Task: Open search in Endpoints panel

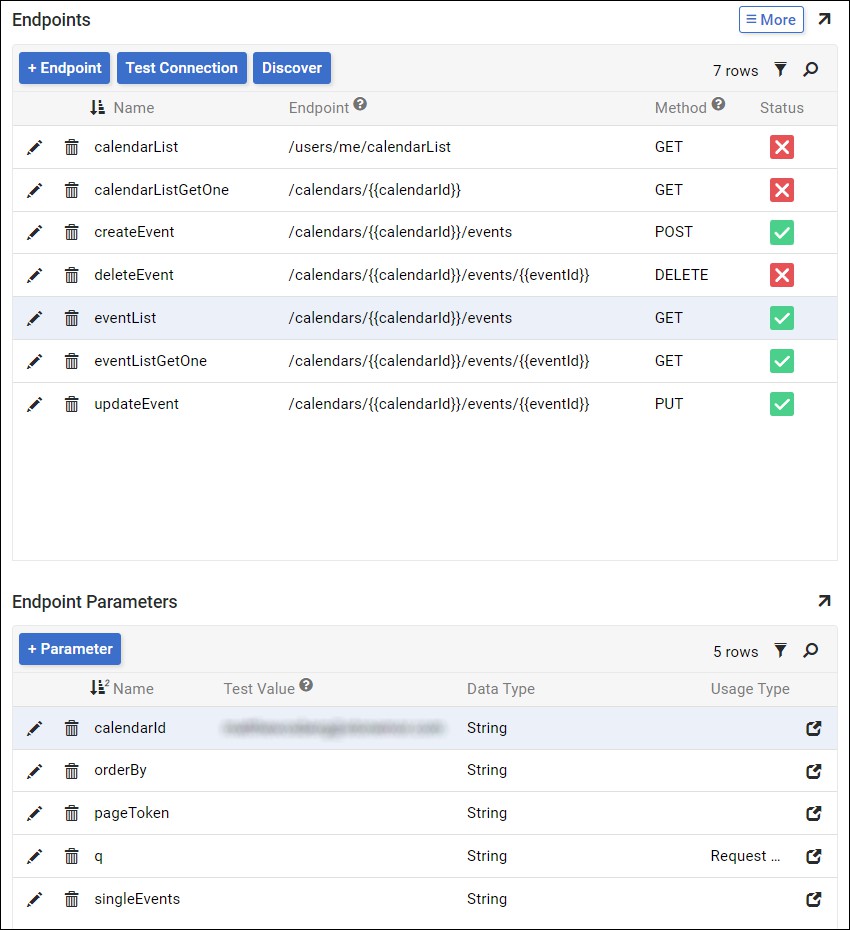Action: [x=811, y=70]
